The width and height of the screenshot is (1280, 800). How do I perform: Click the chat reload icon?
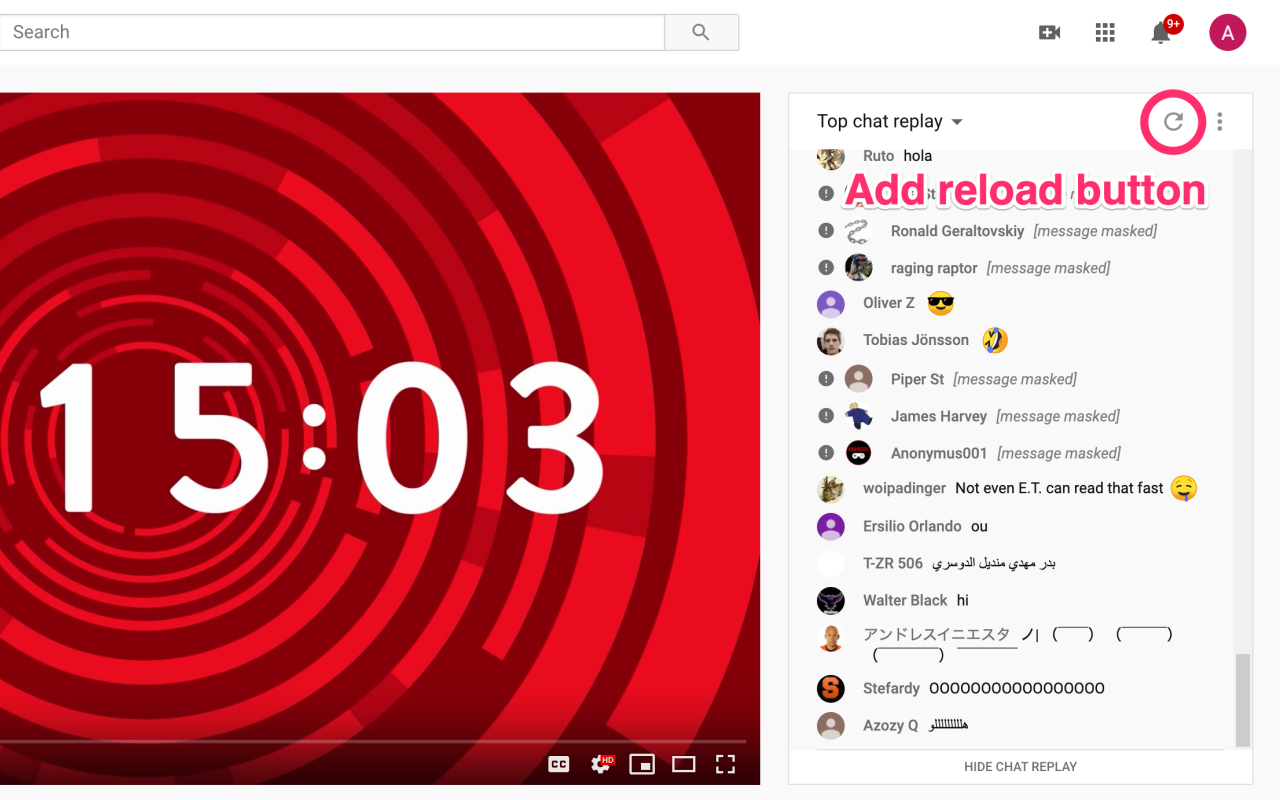point(1173,122)
